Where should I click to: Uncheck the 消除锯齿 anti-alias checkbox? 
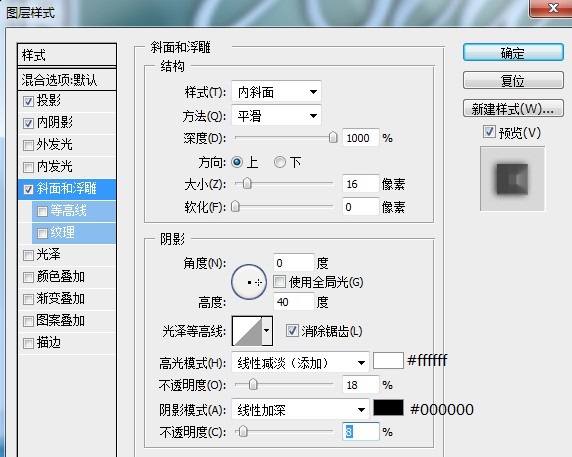click(292, 331)
